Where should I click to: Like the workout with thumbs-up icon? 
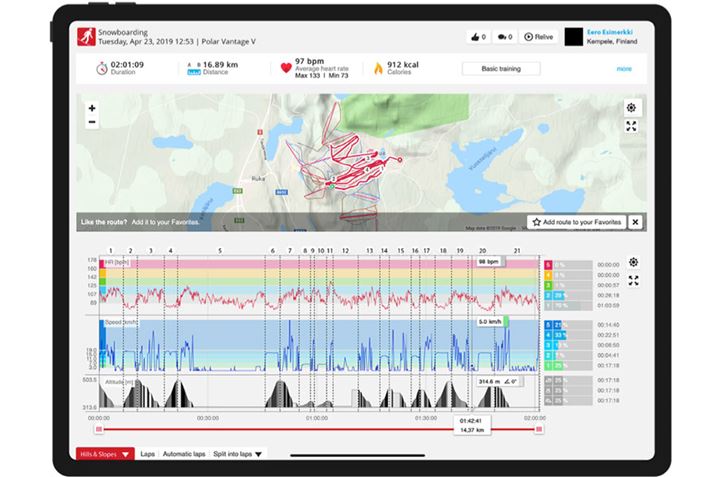point(478,37)
